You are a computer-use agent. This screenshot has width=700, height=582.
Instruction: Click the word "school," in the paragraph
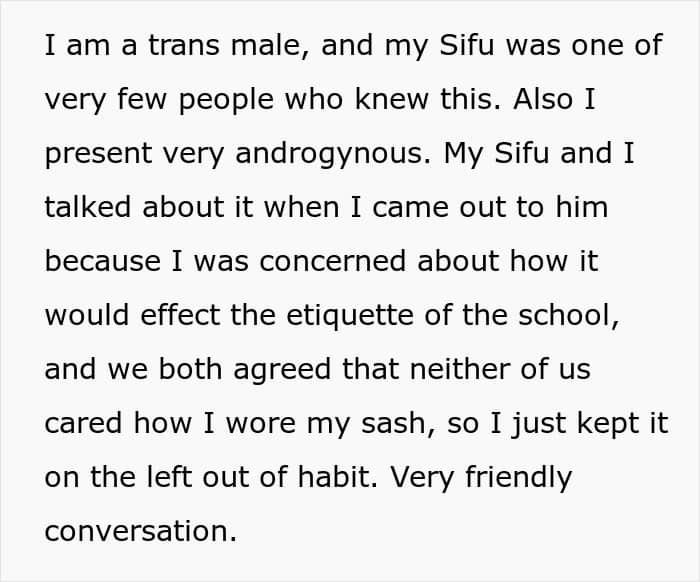(569, 315)
